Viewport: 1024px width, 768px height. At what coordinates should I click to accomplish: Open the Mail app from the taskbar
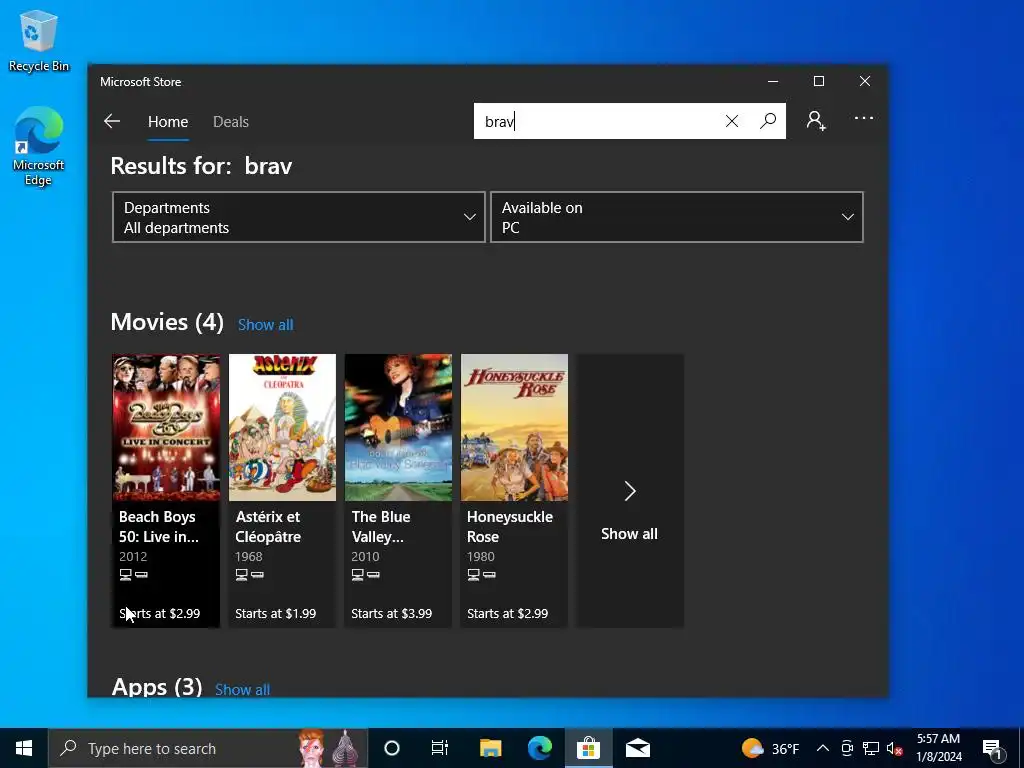point(637,748)
